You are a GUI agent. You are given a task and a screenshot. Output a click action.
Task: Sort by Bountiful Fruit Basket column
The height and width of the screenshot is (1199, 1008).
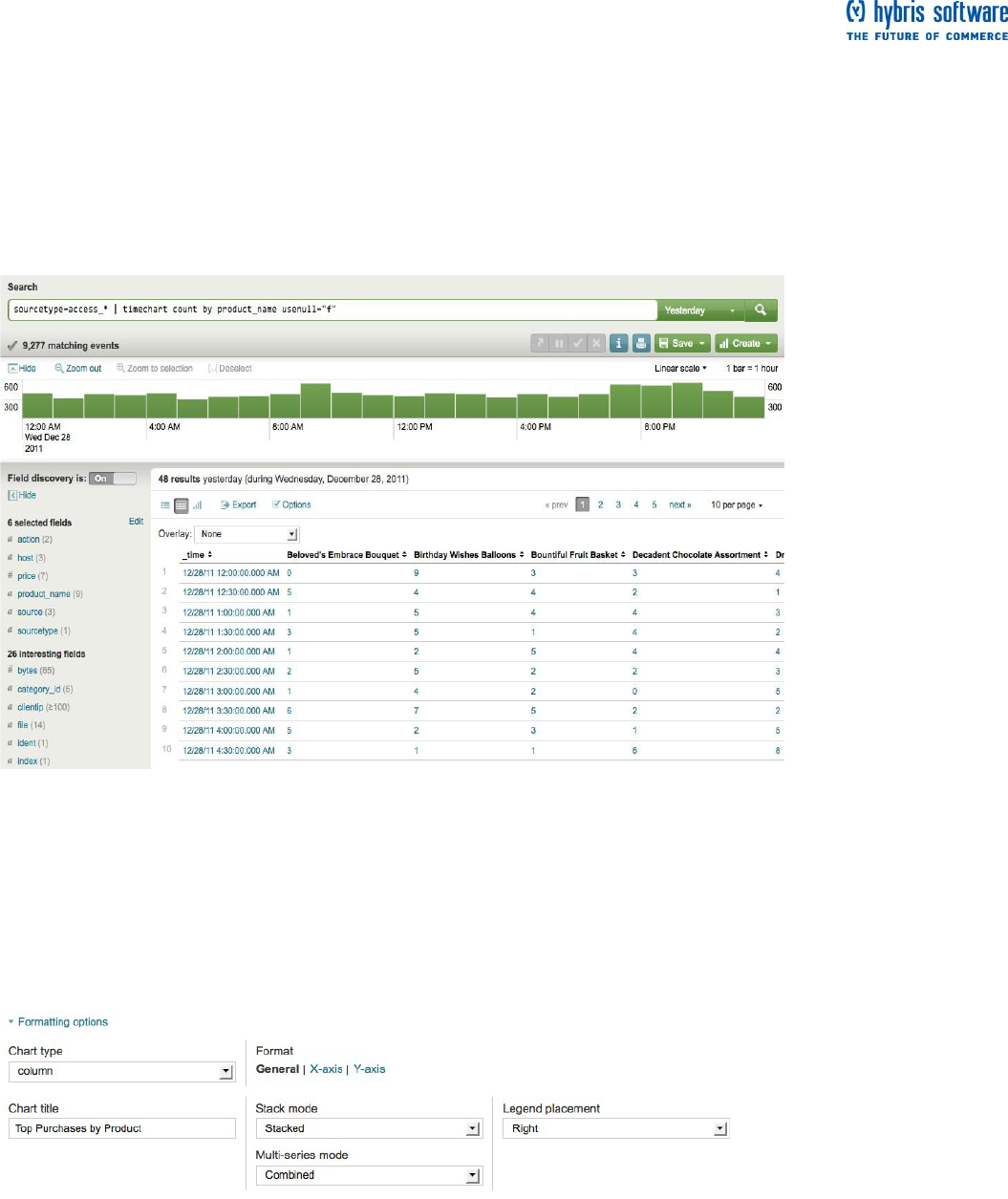pos(578,555)
